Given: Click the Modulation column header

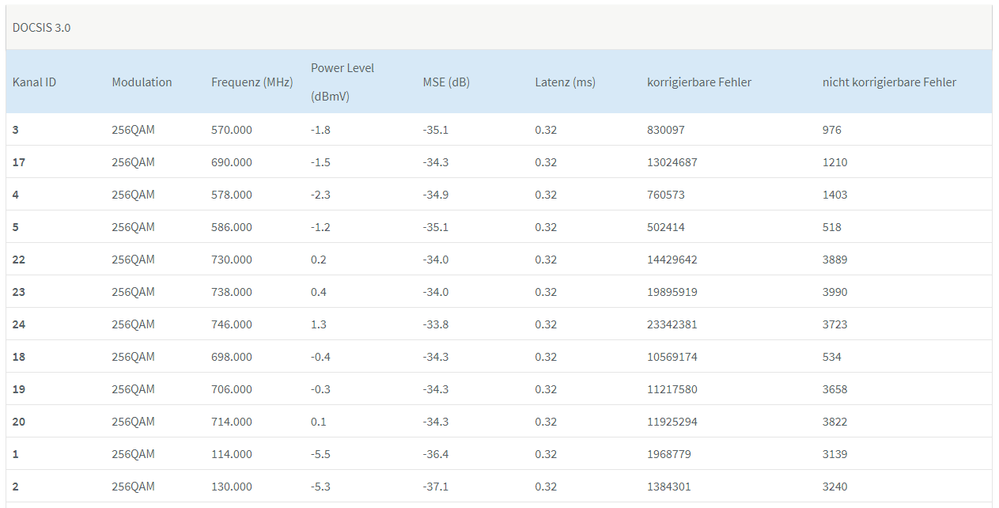Looking at the screenshot, I should coord(142,82).
